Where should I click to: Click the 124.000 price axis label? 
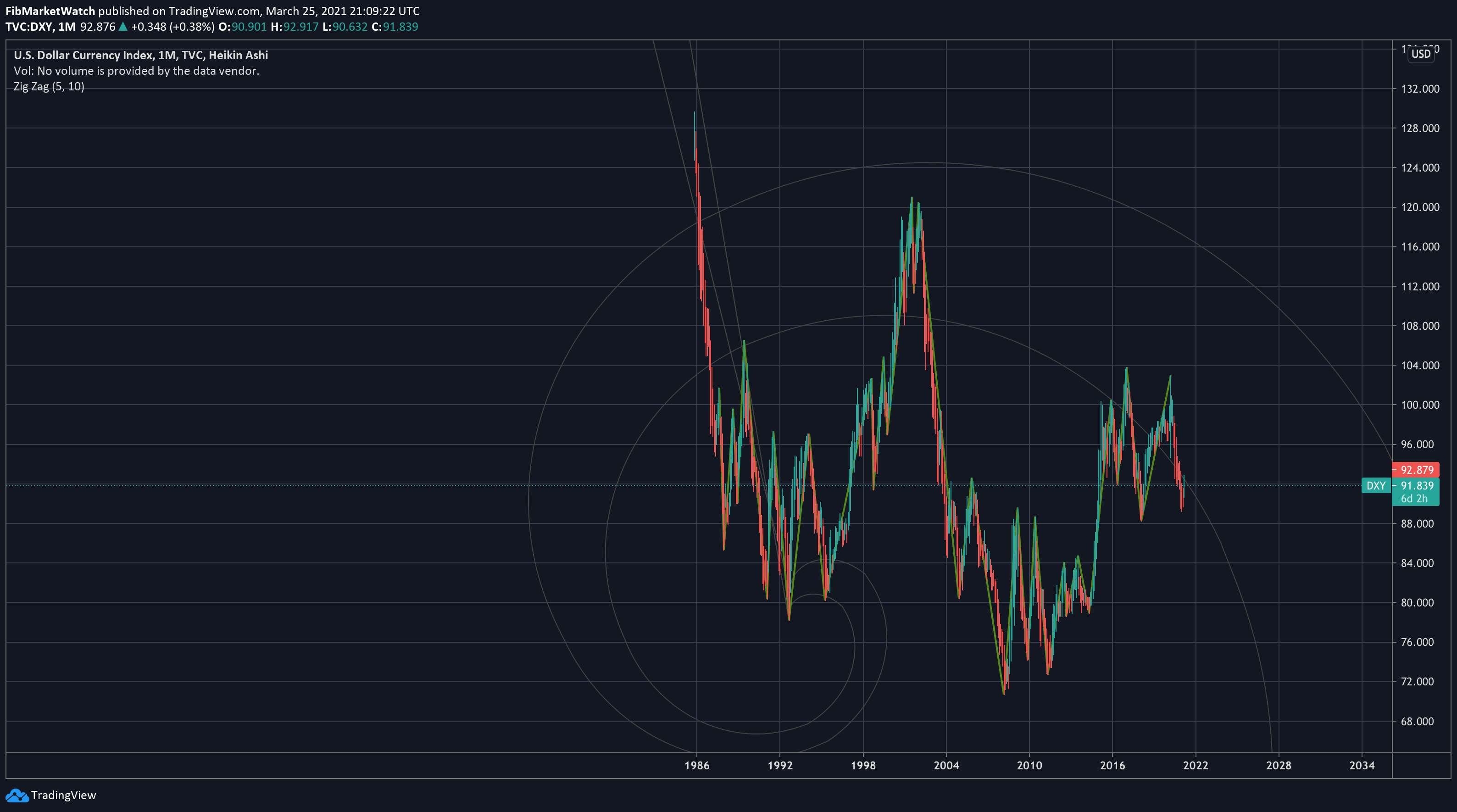1420,167
